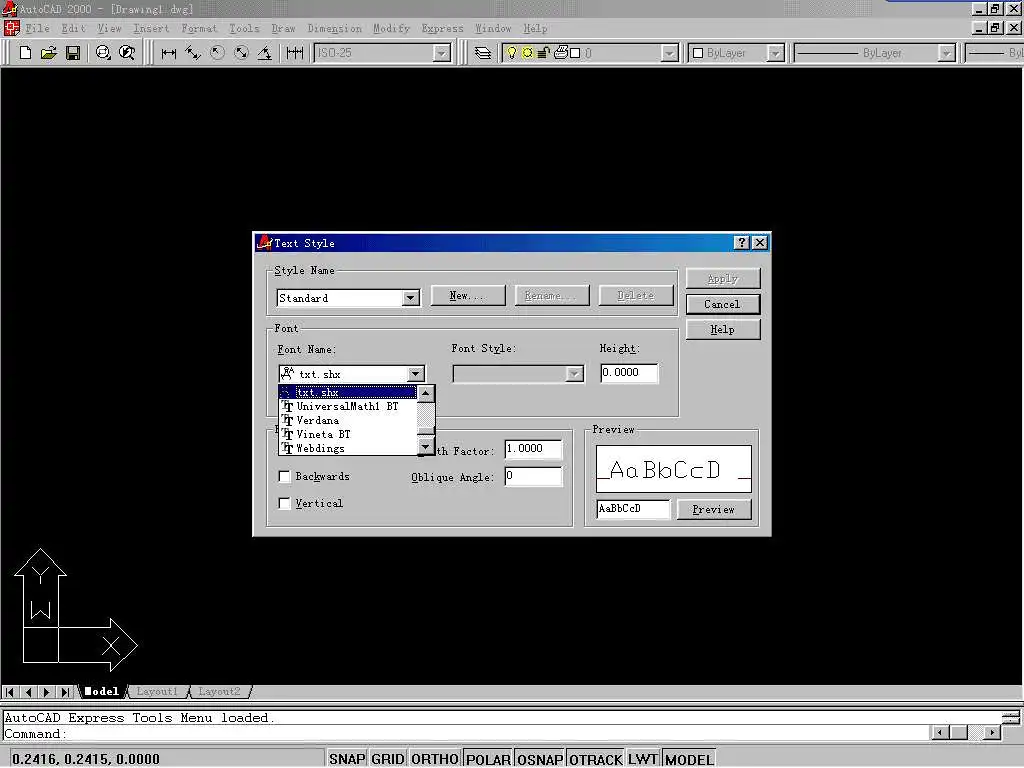Click the Cancel button
The width and height of the screenshot is (1024, 768).
(722, 304)
